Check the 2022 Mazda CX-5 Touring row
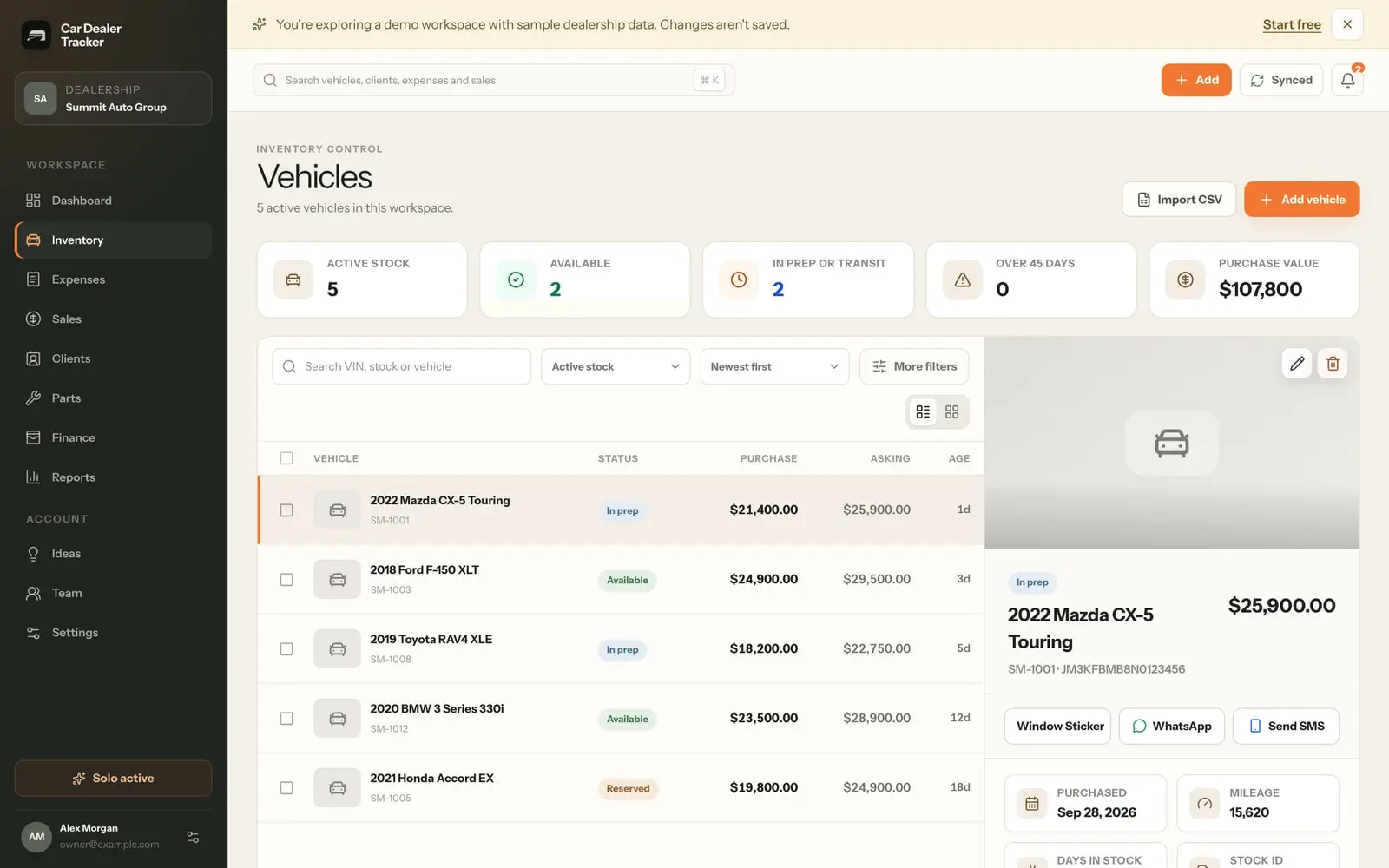 coord(286,510)
